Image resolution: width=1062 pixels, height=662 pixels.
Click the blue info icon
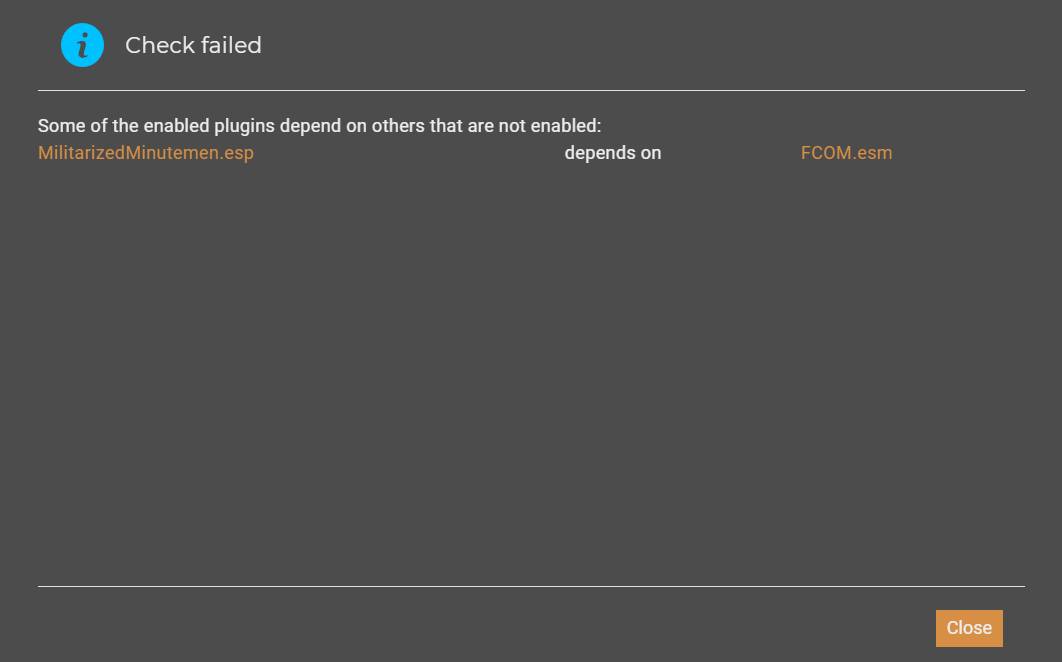[x=82, y=45]
